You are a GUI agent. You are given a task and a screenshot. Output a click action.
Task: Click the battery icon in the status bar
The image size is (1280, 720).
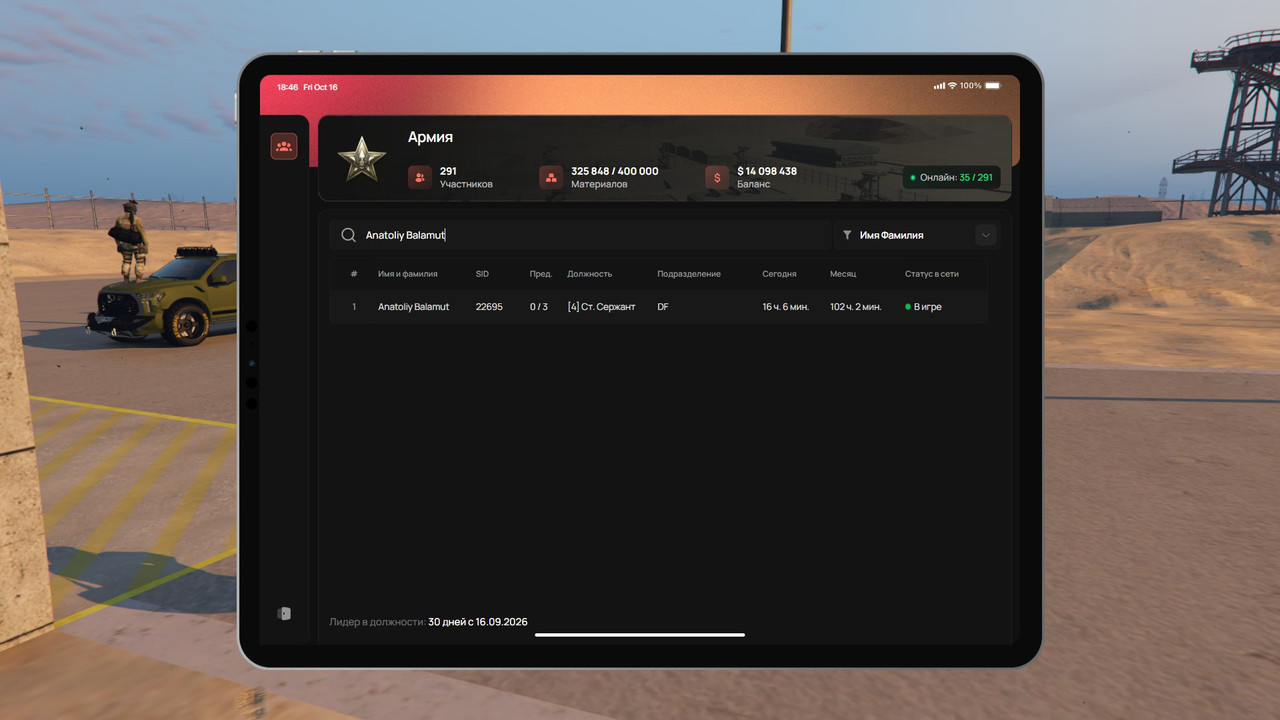pyautogui.click(x=992, y=86)
